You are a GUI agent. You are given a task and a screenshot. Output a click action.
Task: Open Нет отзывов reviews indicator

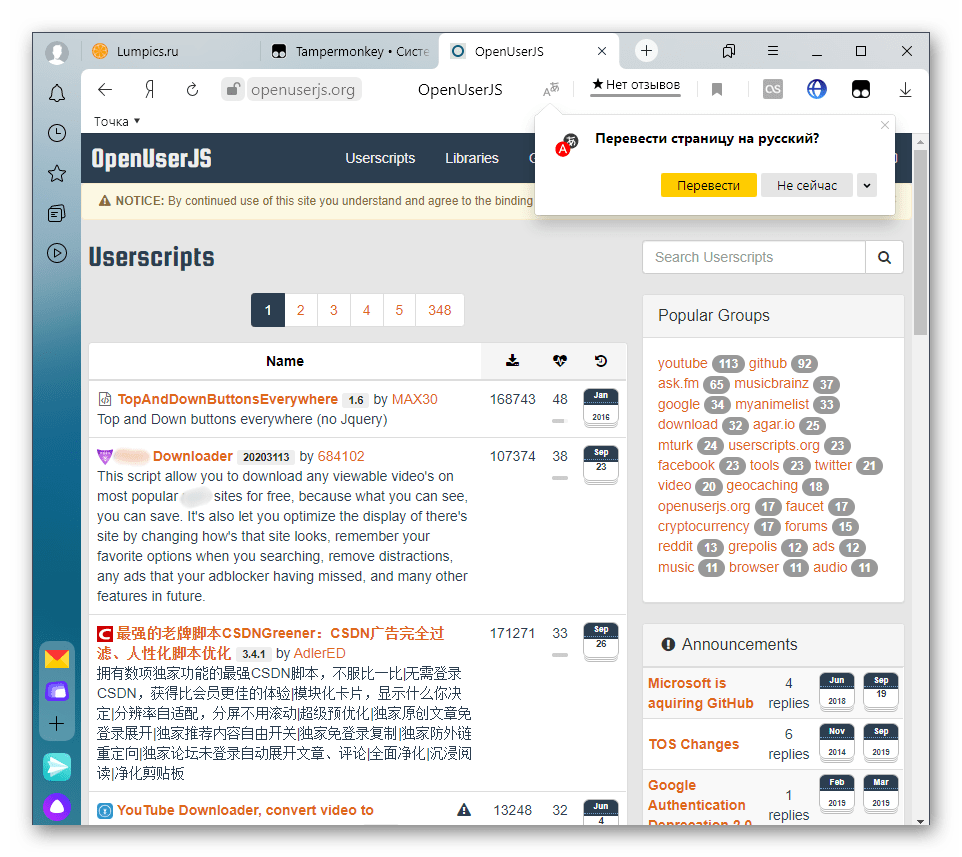tap(636, 85)
